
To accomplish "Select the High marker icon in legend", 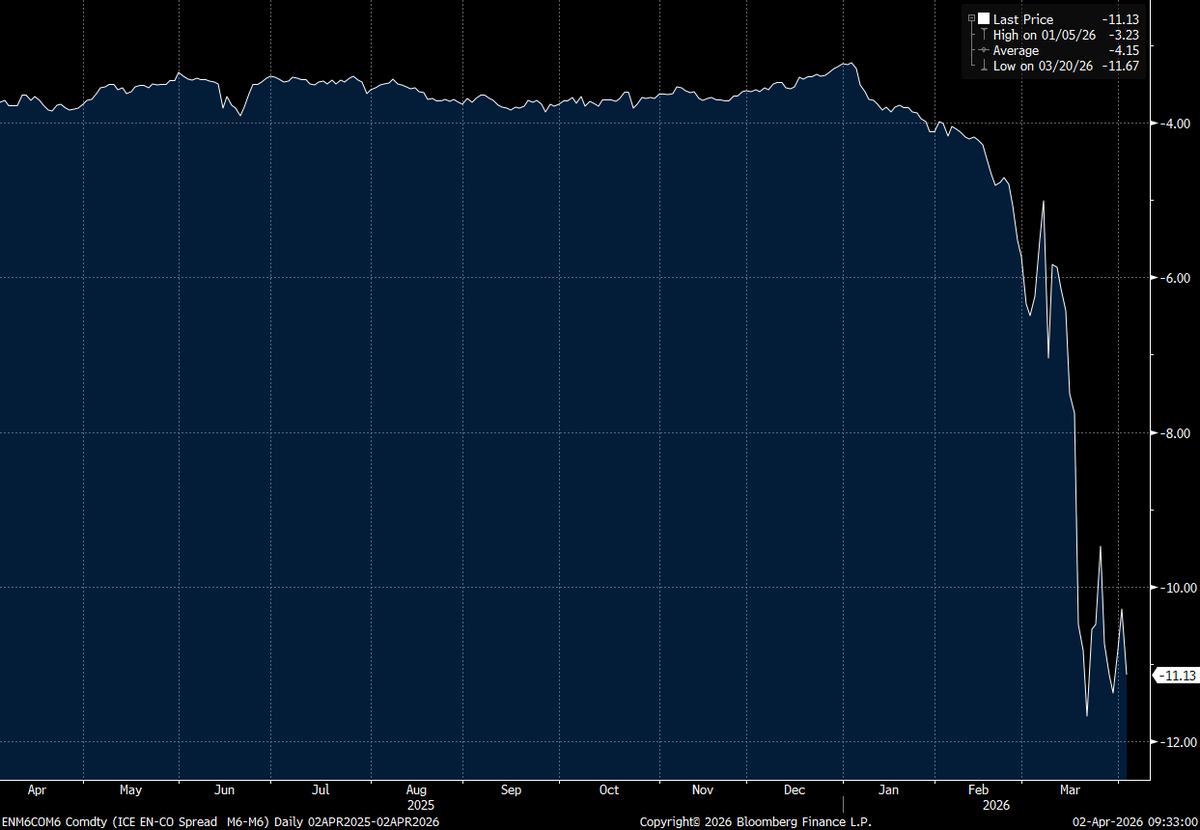I will (x=984, y=35).
